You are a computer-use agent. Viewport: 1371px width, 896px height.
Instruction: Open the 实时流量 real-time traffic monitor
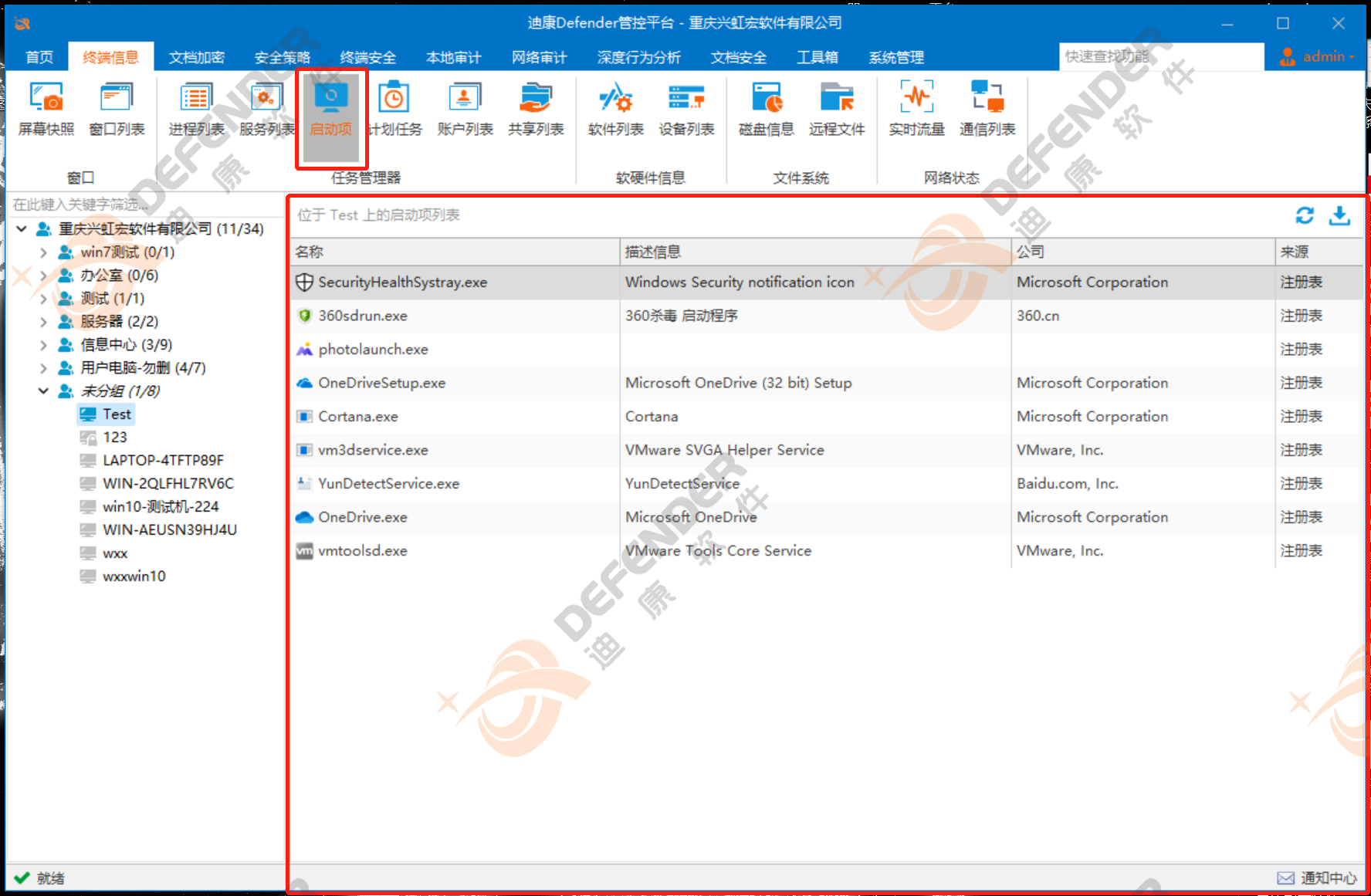click(917, 110)
